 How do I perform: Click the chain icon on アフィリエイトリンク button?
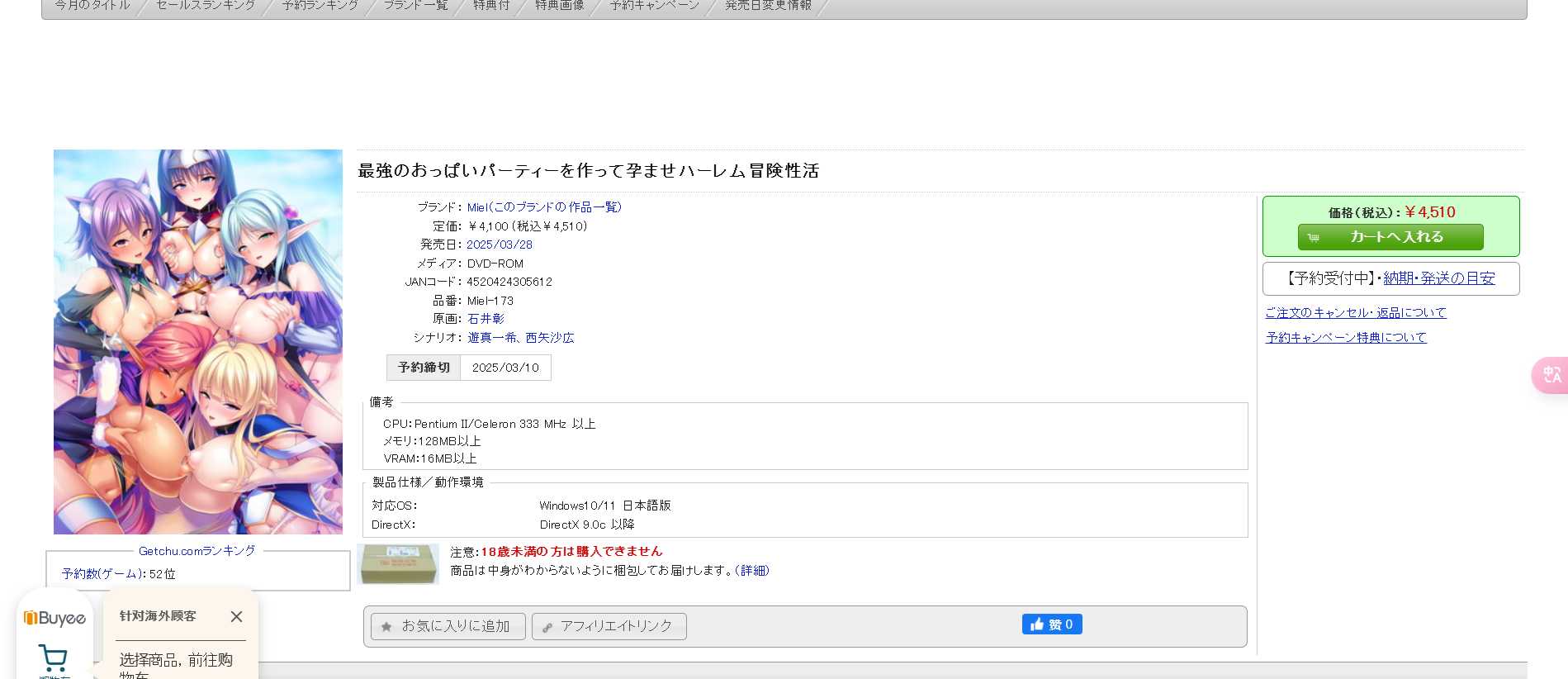tap(547, 627)
